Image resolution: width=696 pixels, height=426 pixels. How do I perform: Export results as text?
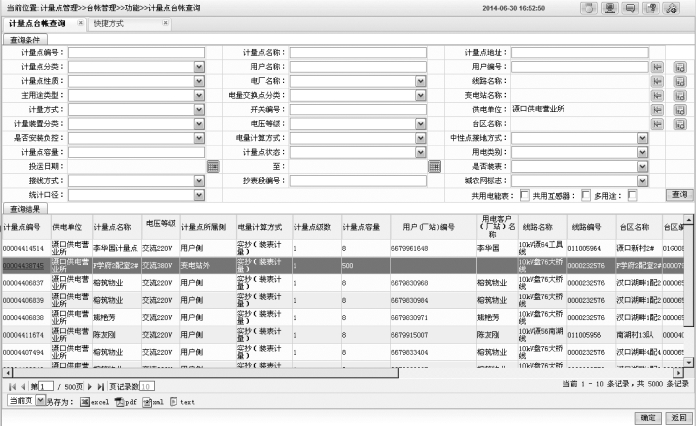pos(182,402)
